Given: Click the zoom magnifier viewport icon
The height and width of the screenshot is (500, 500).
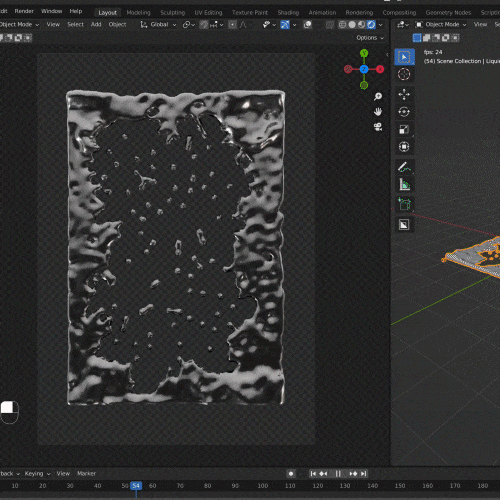Looking at the screenshot, I should click(378, 97).
